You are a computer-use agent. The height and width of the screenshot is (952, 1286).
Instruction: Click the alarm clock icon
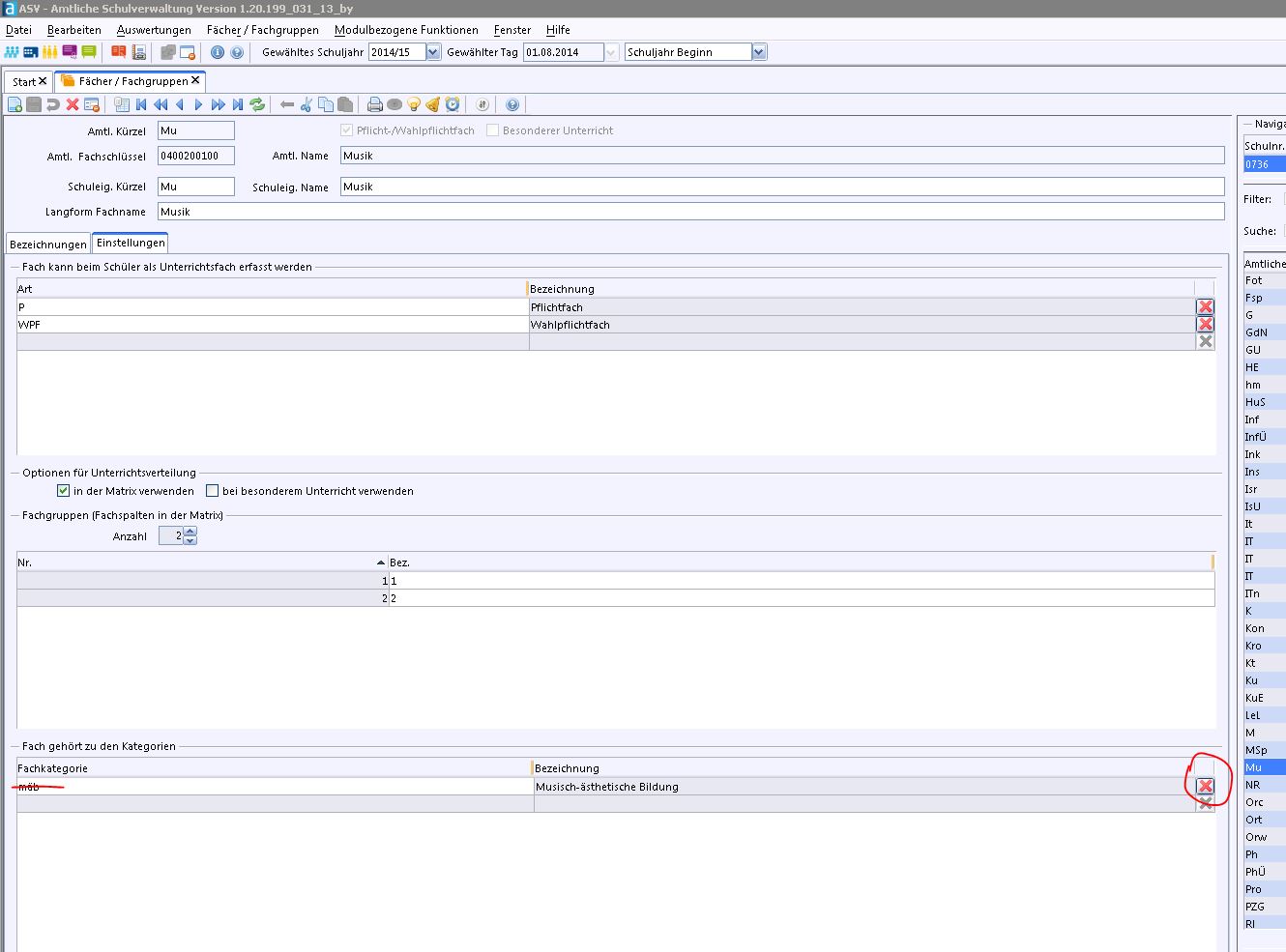453,104
